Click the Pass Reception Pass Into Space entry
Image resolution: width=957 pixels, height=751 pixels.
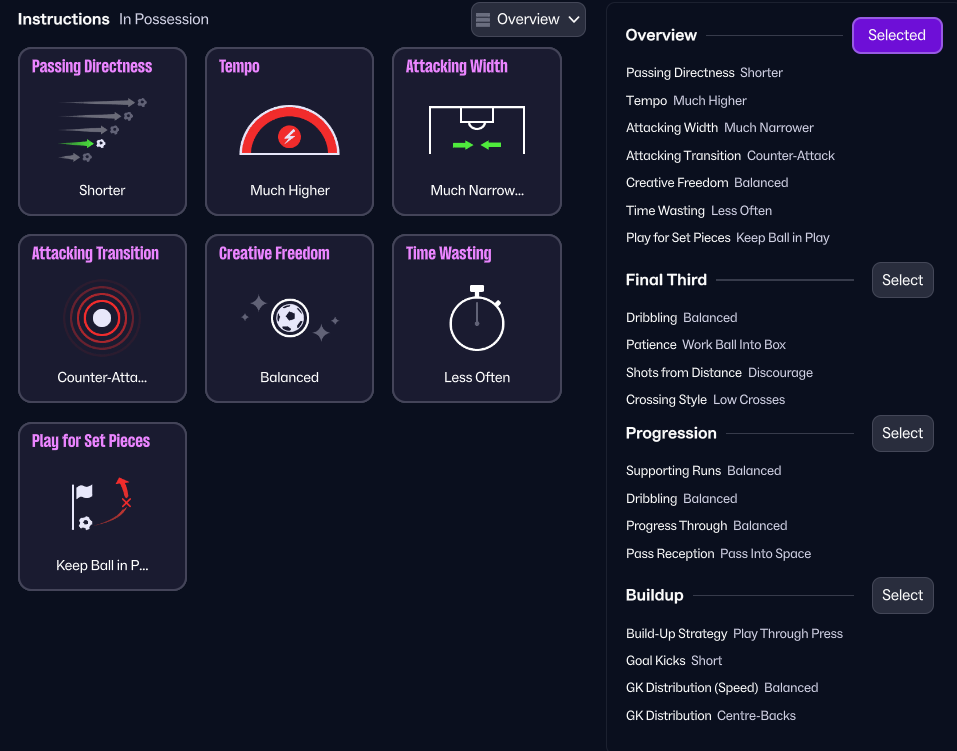(718, 554)
